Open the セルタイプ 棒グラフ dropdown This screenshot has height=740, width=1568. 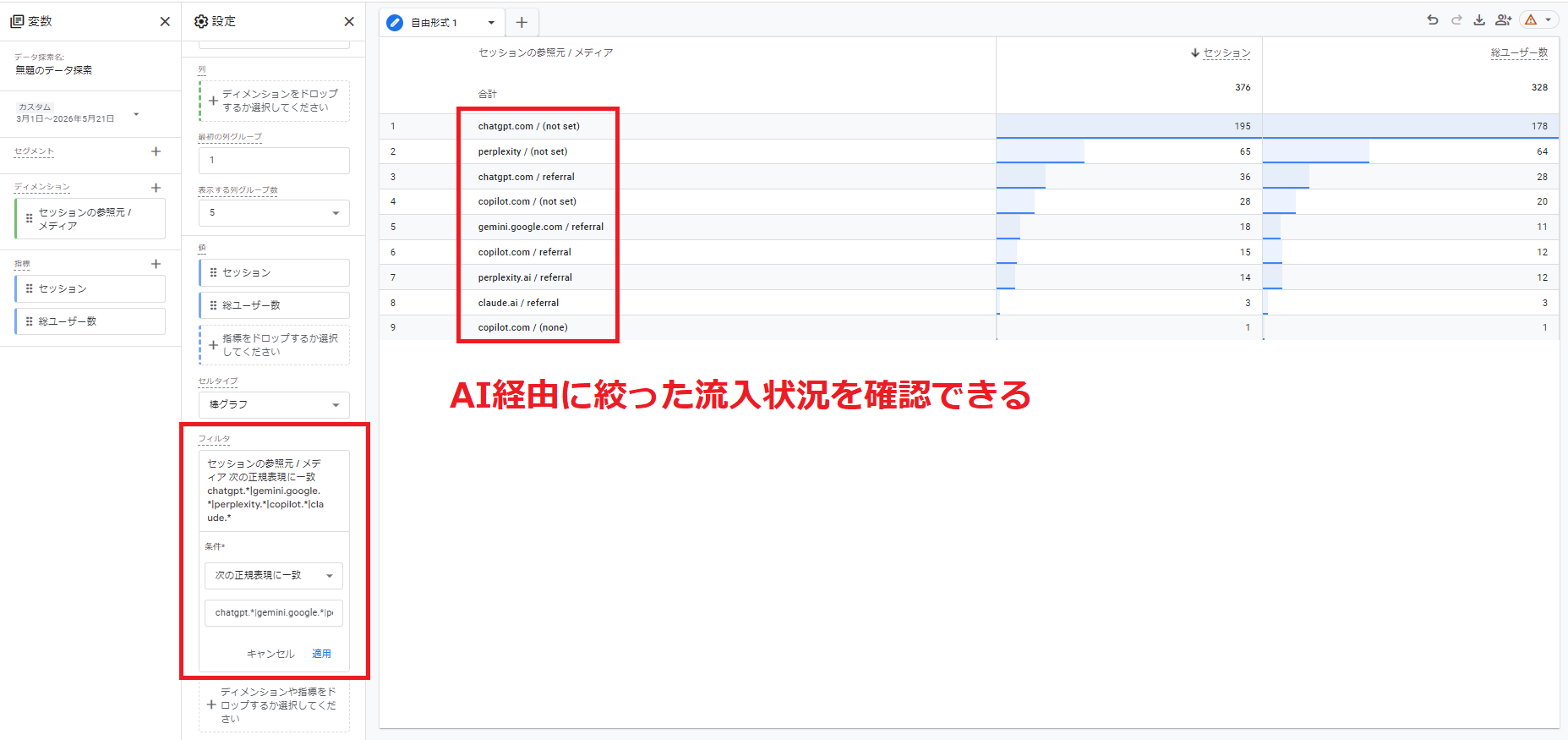pyautogui.click(x=274, y=404)
